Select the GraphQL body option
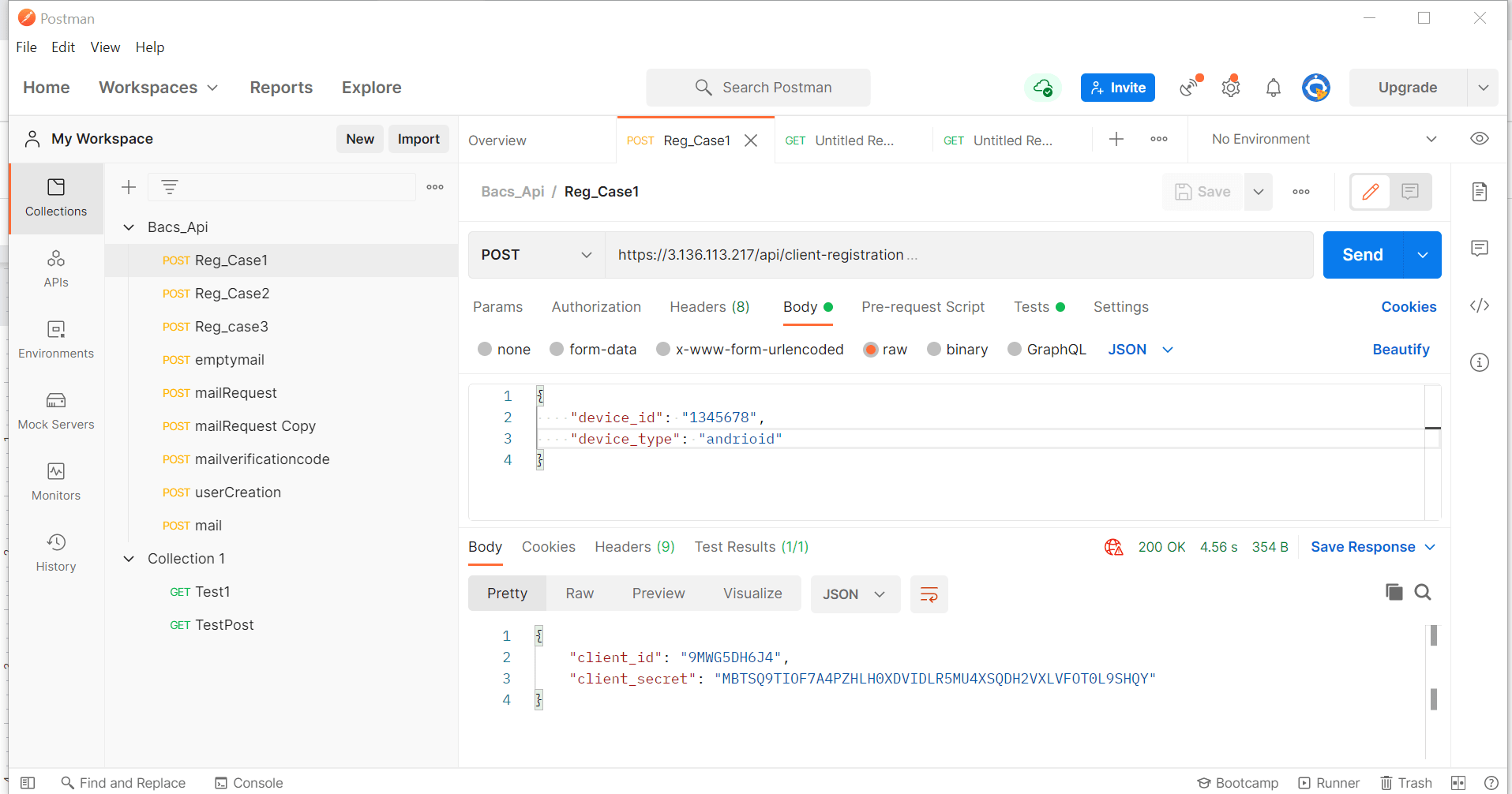The image size is (1512, 794). [1047, 349]
